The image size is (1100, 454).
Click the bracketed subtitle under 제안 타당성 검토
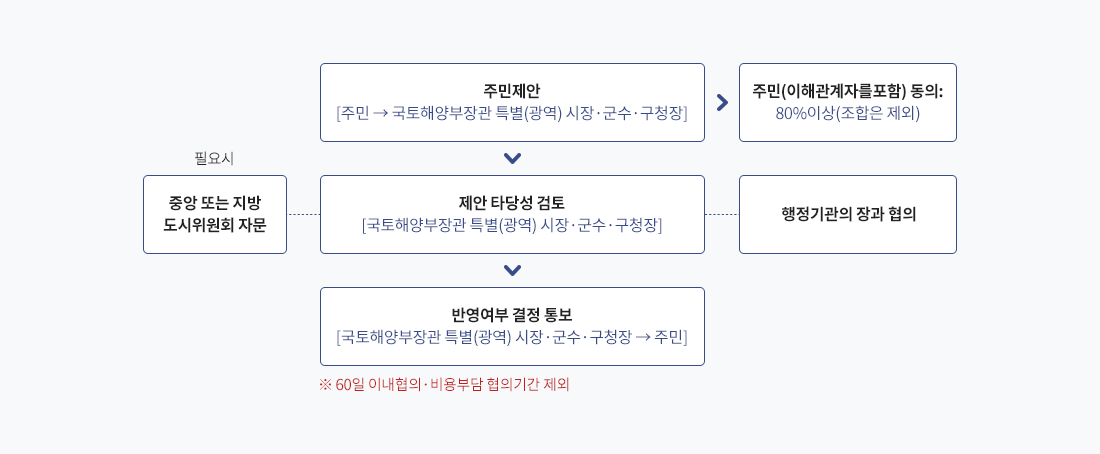(x=512, y=225)
